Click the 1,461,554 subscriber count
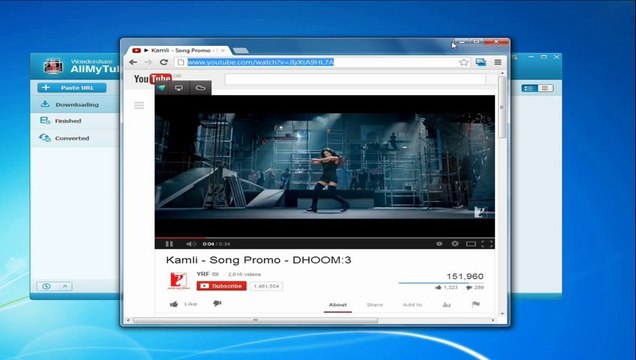This screenshot has height=360, width=636. pyautogui.click(x=266, y=286)
